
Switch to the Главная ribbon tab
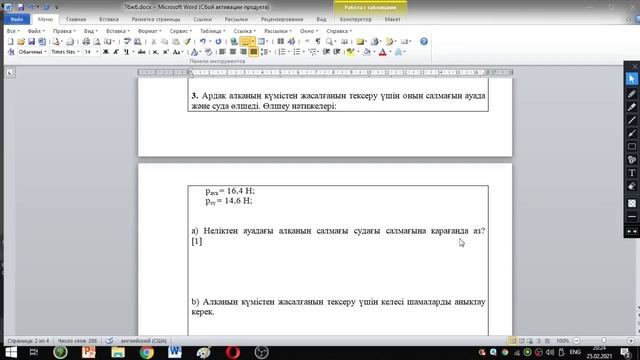coord(76,19)
